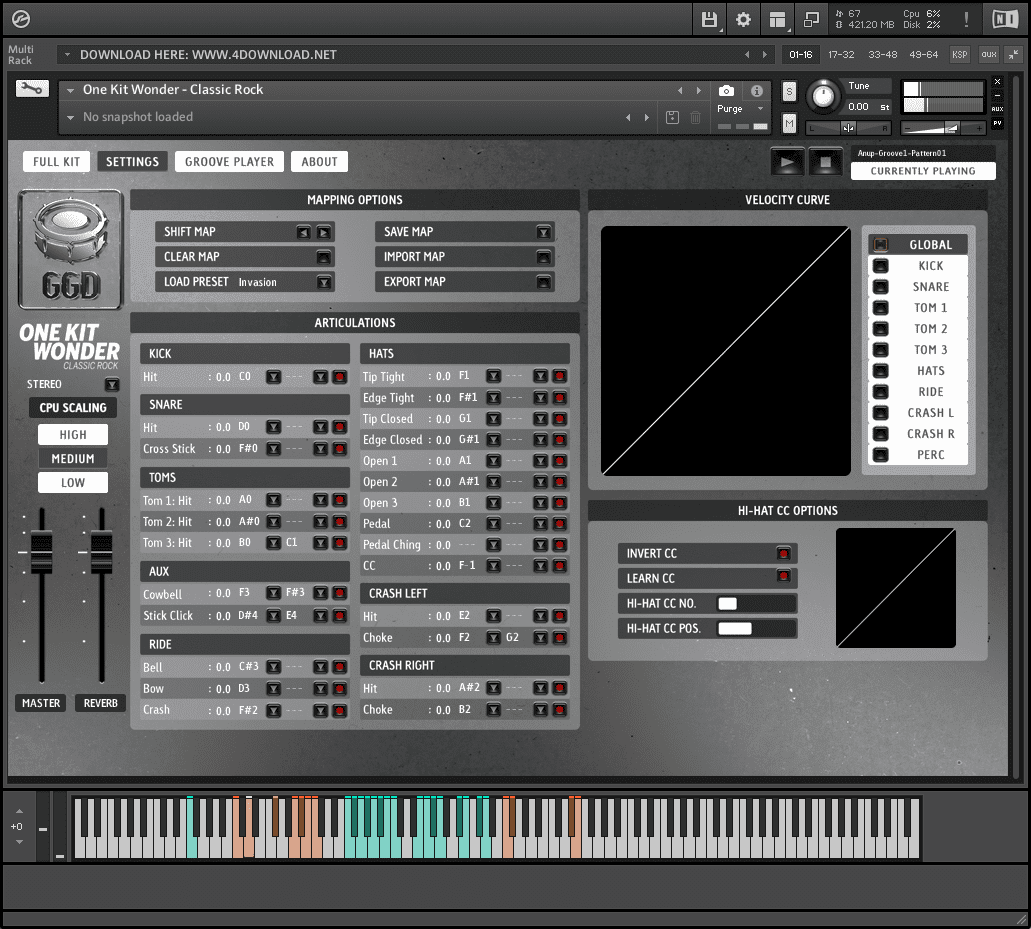1031x929 pixels.
Task: Click the Master volume fader
Action: [41, 552]
